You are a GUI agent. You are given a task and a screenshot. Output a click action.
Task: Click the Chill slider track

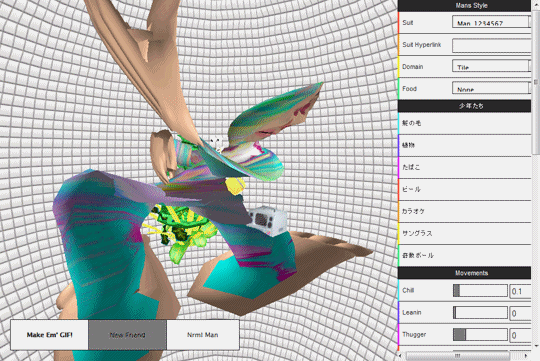pyautogui.click(x=480, y=291)
